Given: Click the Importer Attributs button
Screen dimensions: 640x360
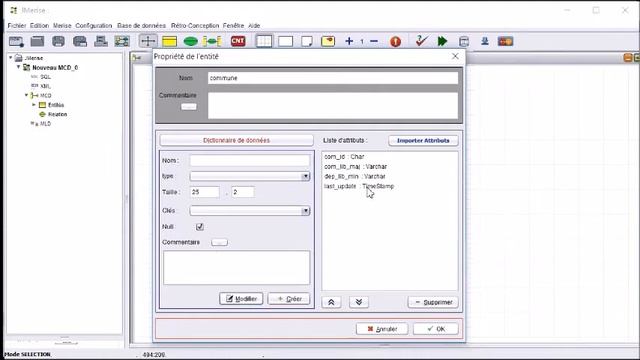Looking at the screenshot, I should 423,140.
